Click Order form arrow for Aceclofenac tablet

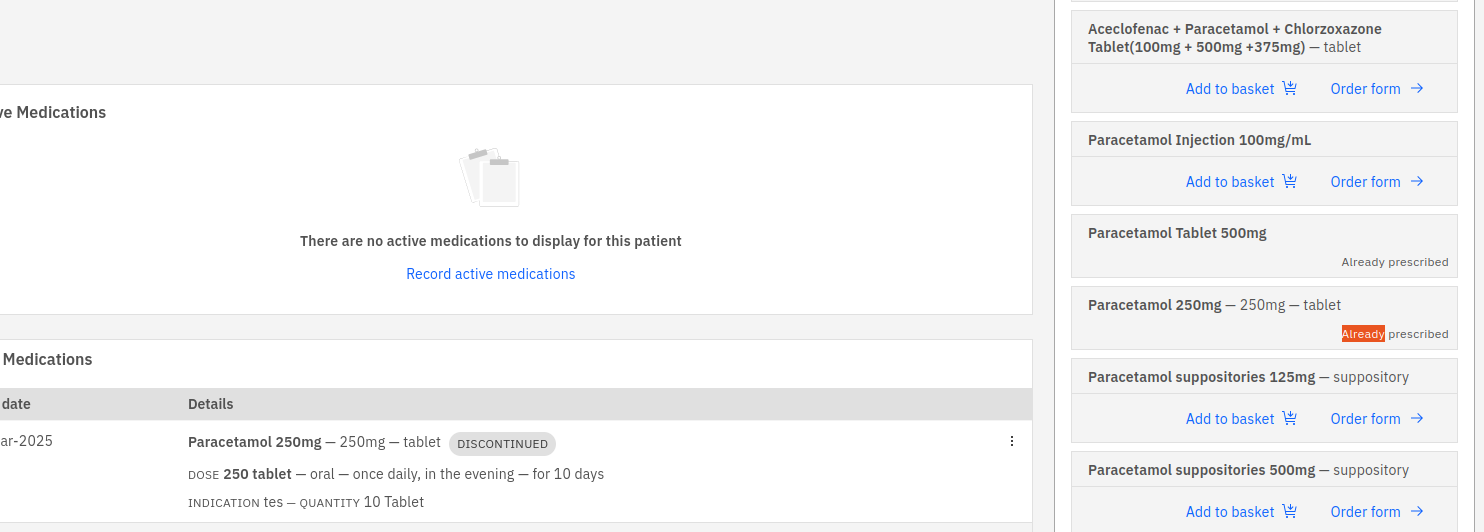click(x=1417, y=88)
